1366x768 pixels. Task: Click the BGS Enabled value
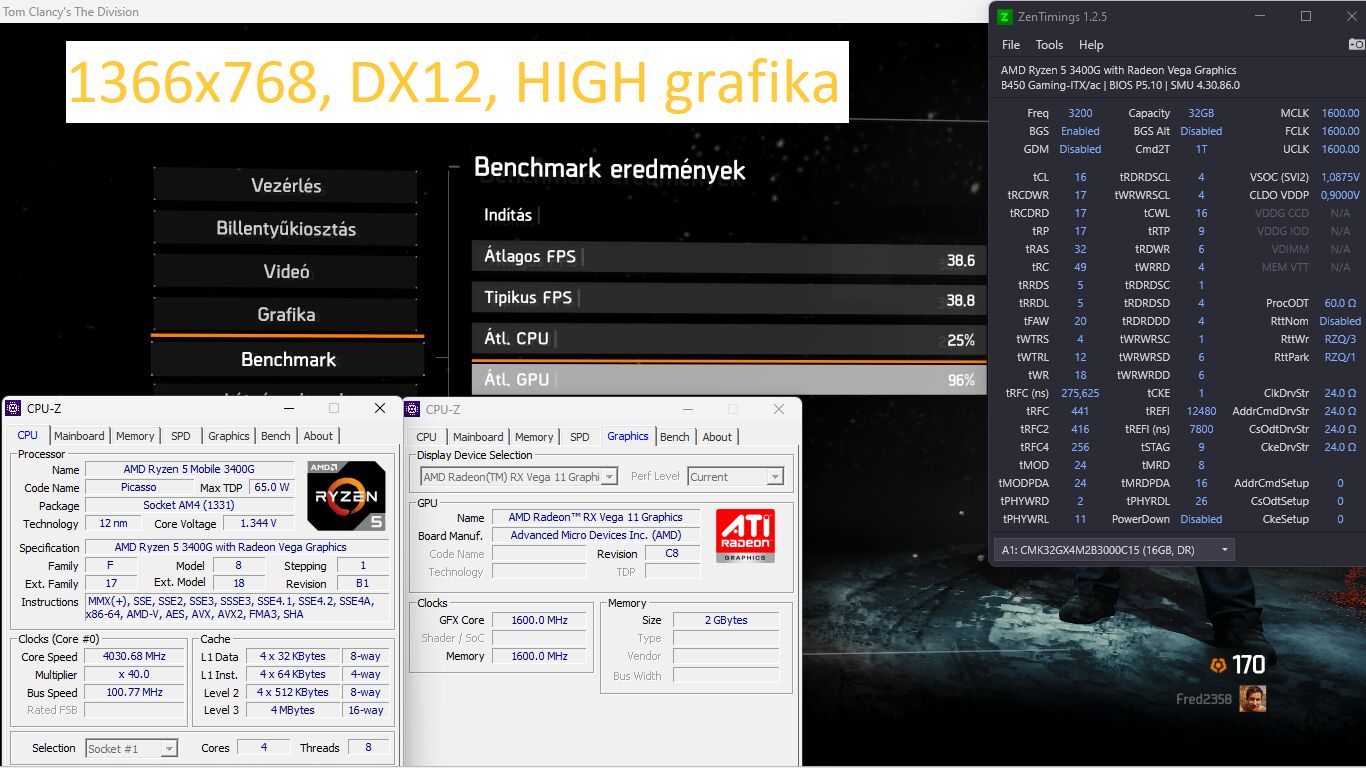point(1080,131)
